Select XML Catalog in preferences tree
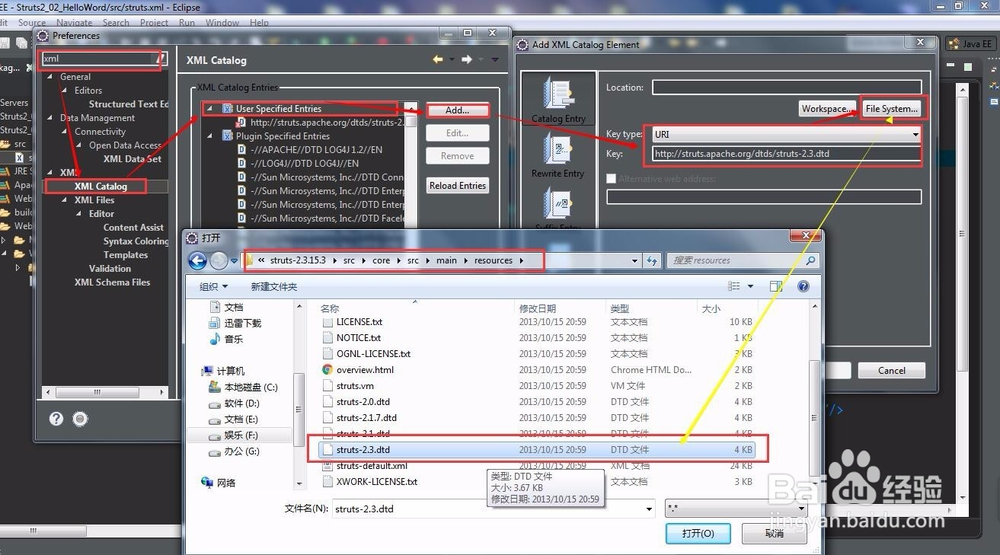 coord(101,186)
